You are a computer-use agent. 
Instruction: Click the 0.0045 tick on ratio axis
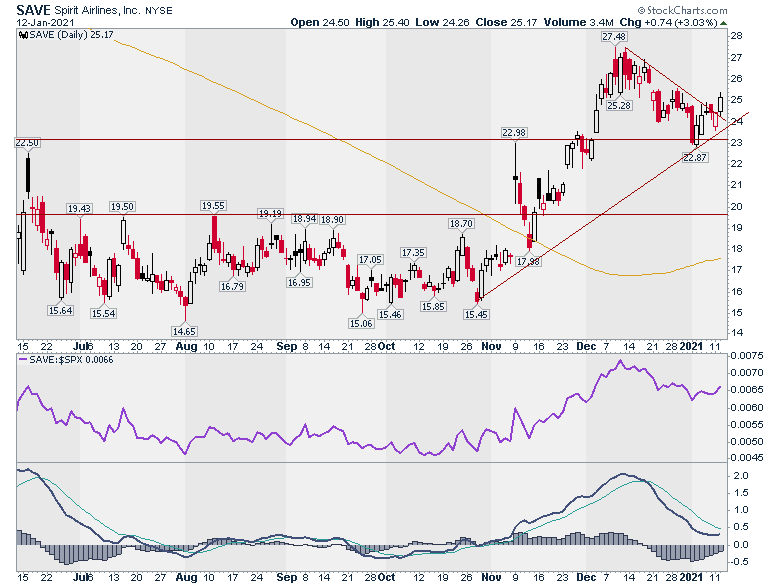pyautogui.click(x=746, y=458)
